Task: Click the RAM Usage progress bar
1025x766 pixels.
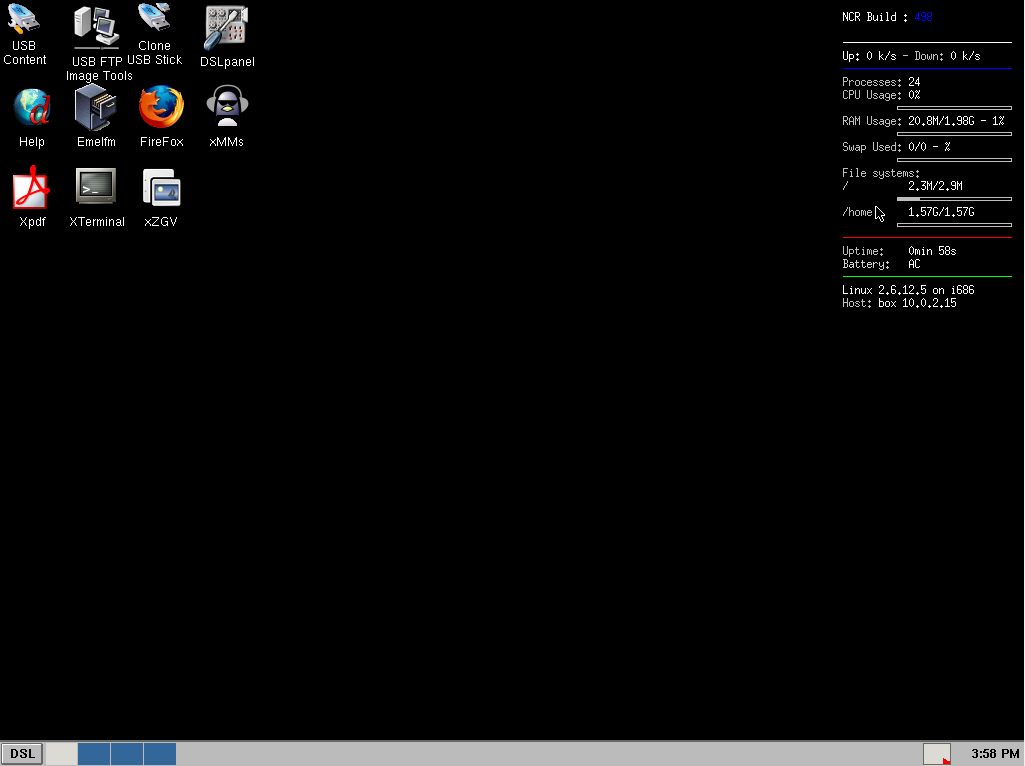Action: pos(954,131)
